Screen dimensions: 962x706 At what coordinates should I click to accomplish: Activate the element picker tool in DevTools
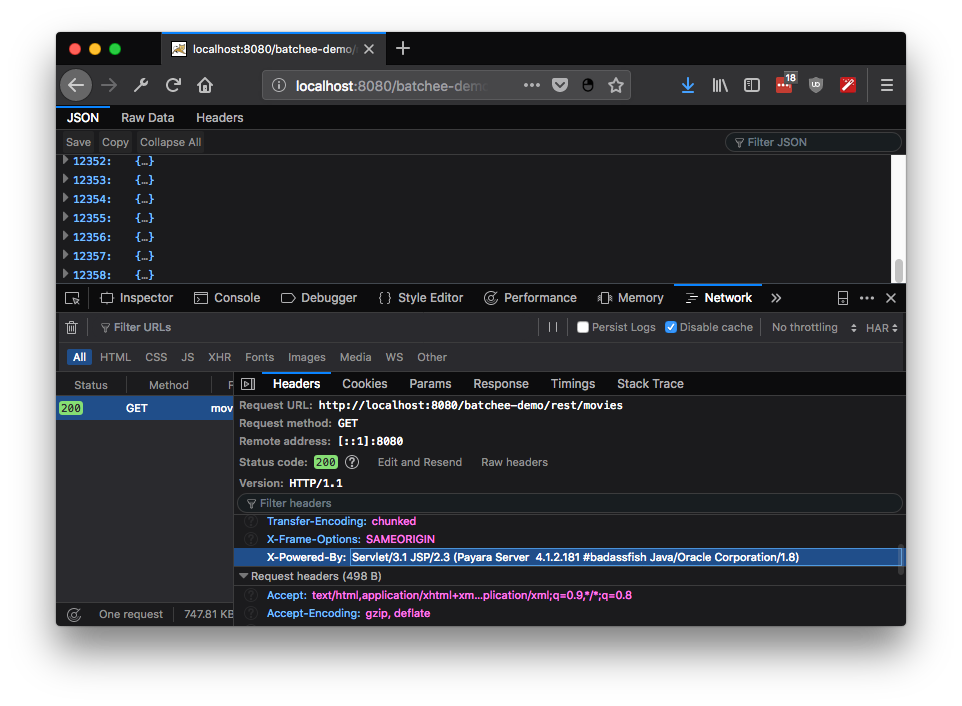click(72, 297)
